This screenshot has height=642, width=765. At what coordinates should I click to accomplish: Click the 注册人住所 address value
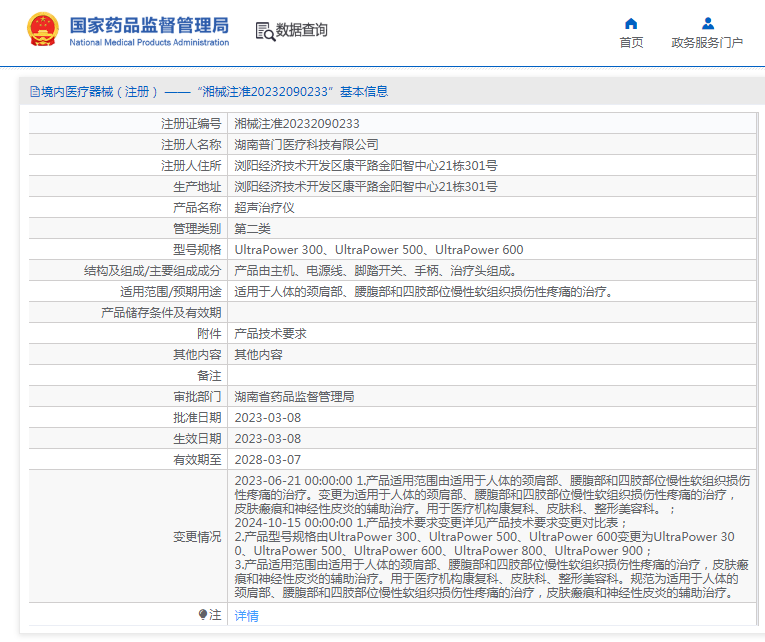tap(366, 166)
